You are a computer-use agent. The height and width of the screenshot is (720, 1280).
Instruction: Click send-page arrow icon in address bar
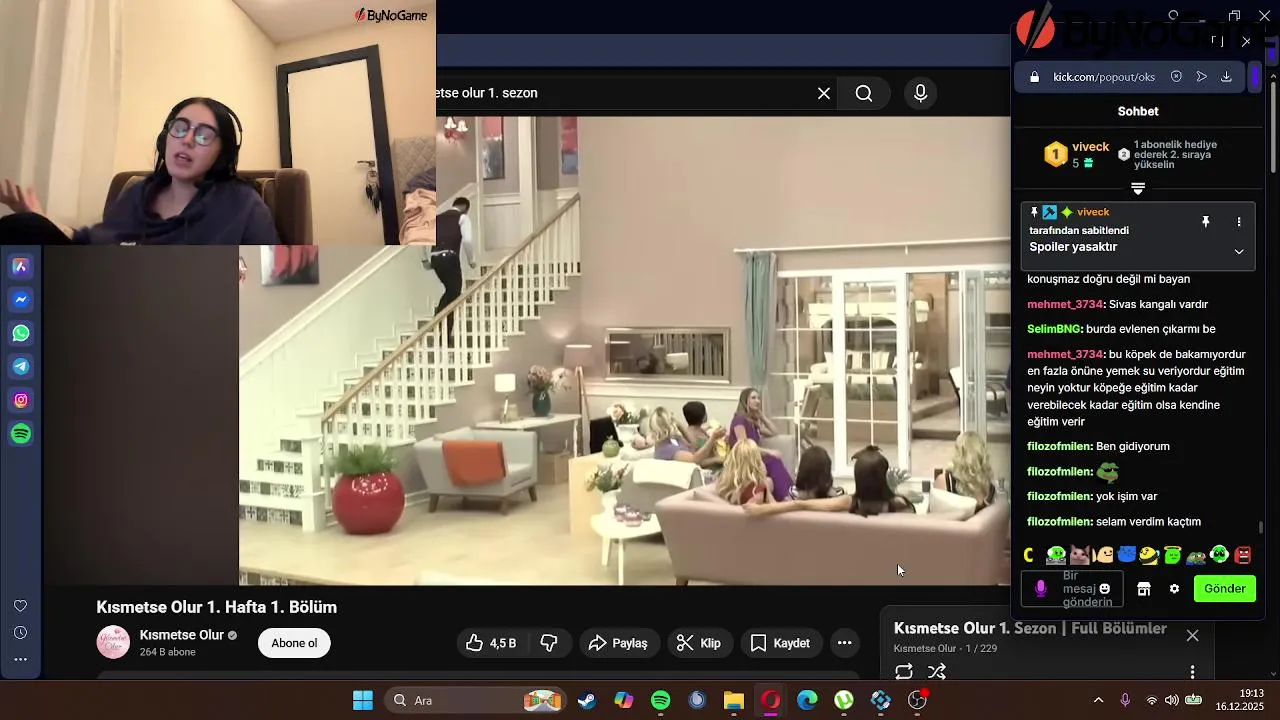[1201, 77]
